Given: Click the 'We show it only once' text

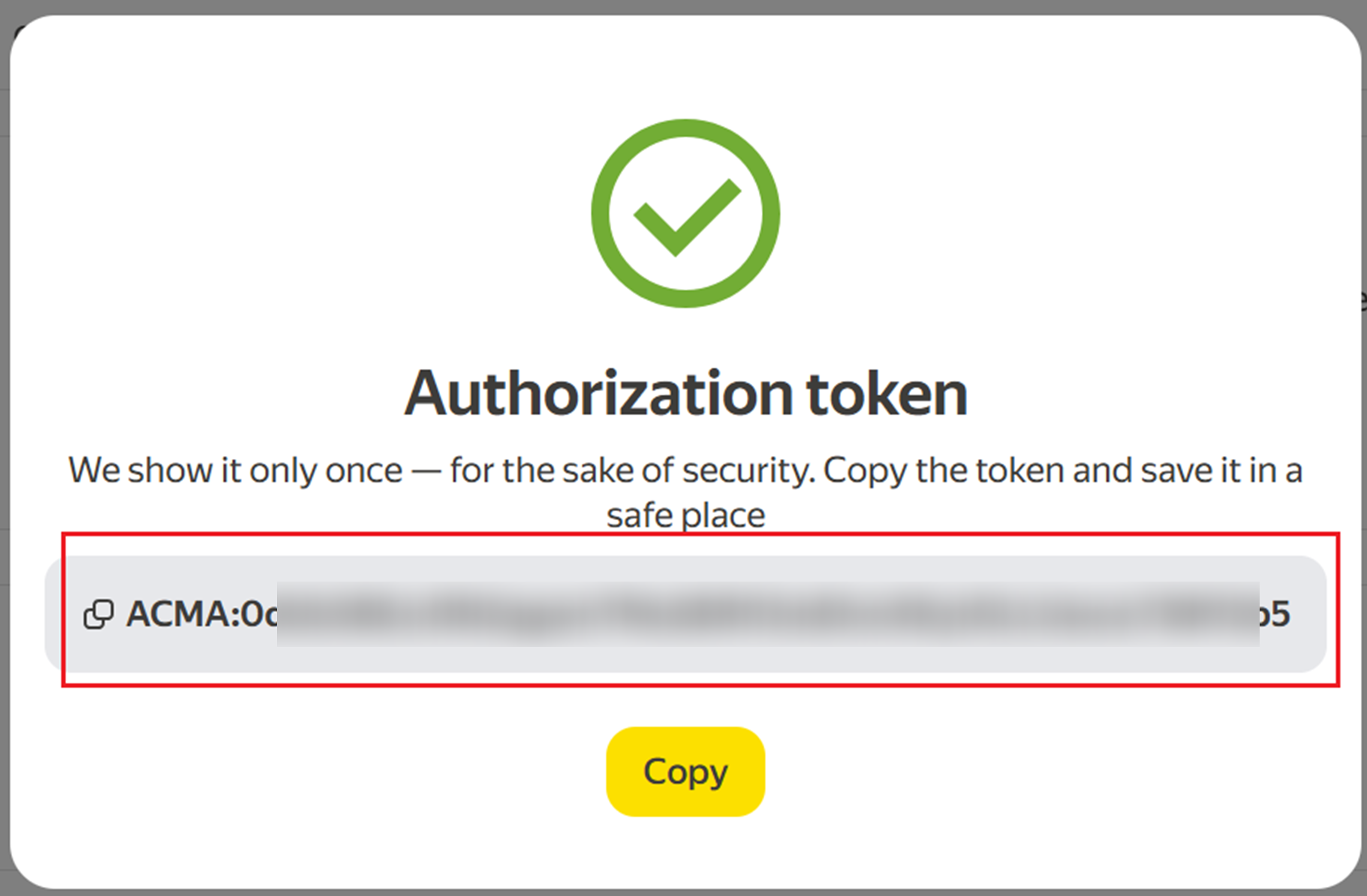Looking at the screenshot, I should (x=236, y=471).
